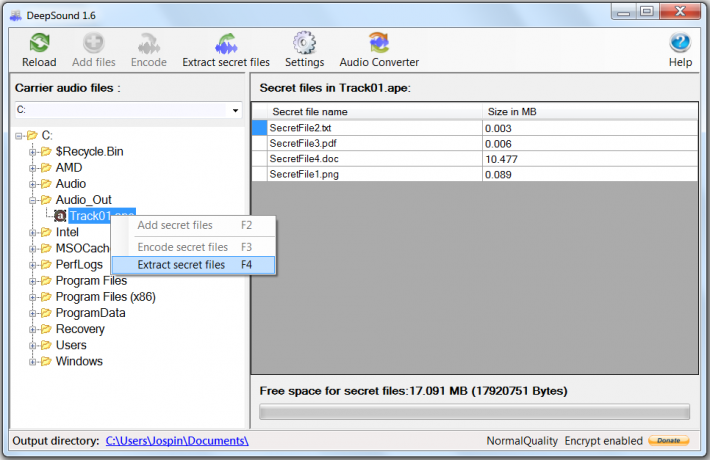The image size is (710, 460).
Task: Click the Reload toolbar icon
Action: tap(39, 43)
